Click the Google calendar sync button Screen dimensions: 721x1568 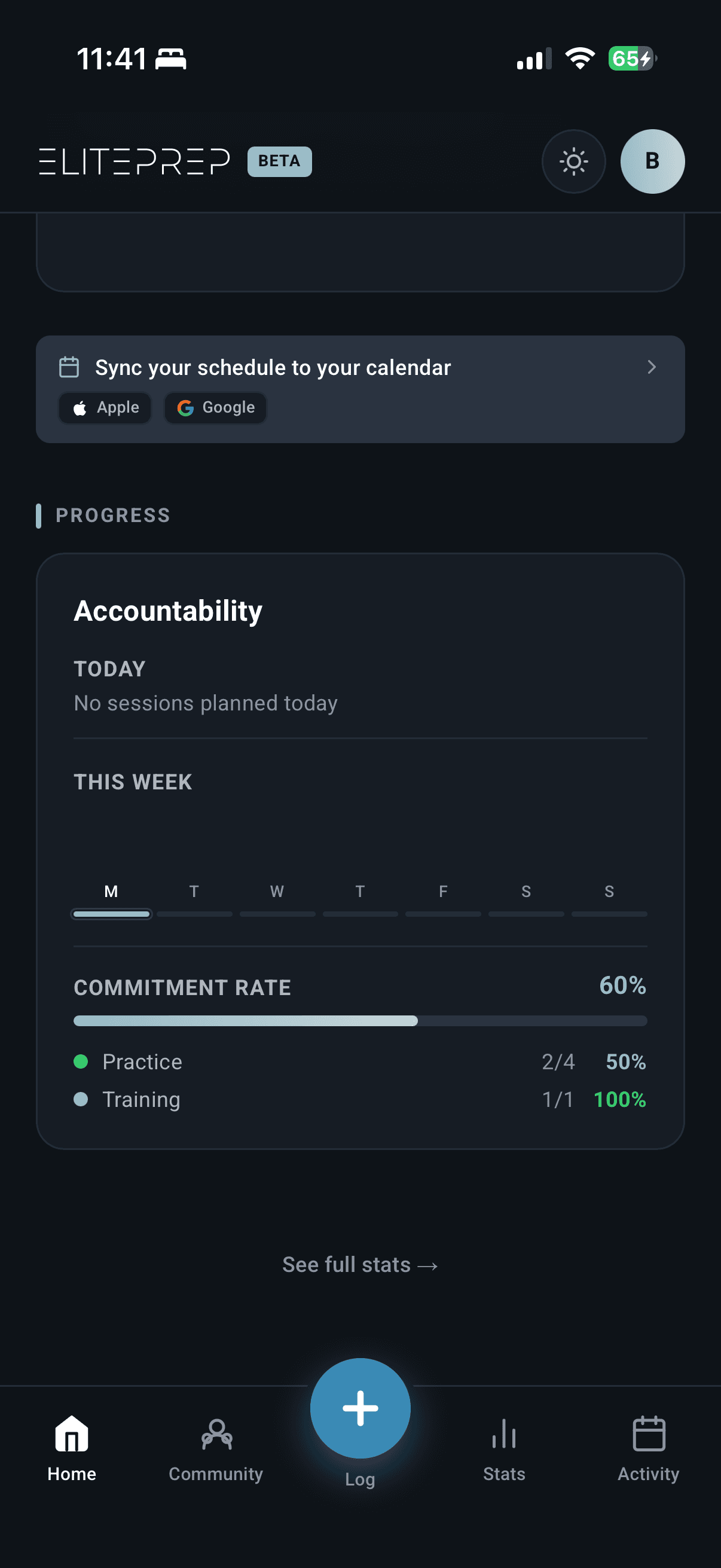215,407
